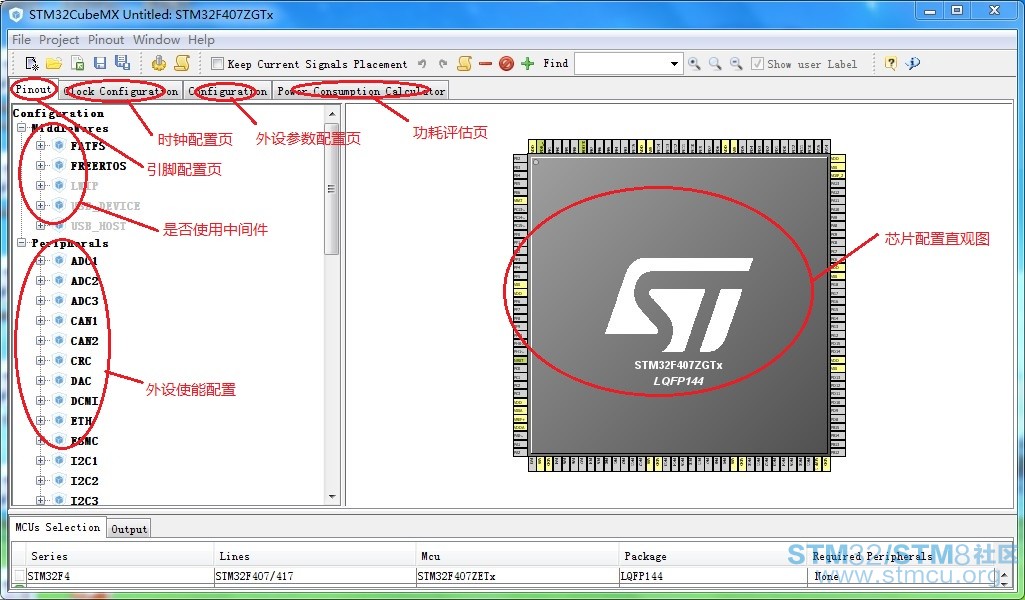Click the FREERTOS middleware cube icon
This screenshot has height=600, width=1025.
pos(59,165)
